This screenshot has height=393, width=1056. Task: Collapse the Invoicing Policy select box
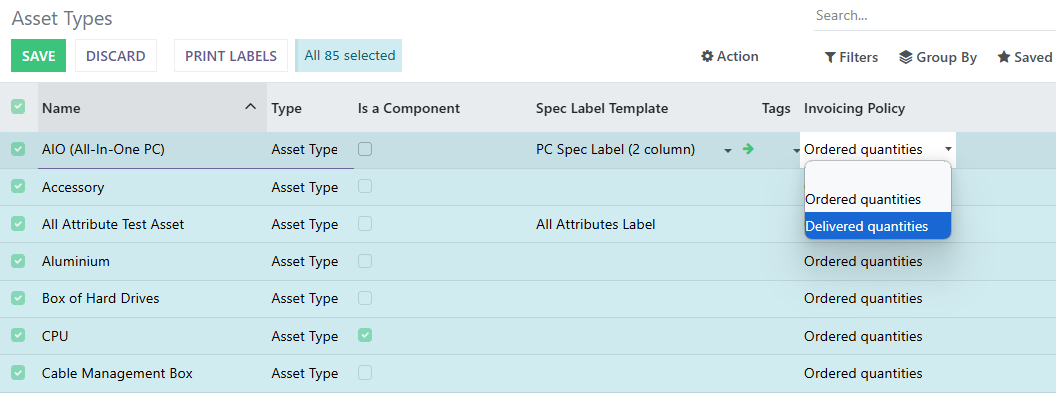(x=878, y=149)
